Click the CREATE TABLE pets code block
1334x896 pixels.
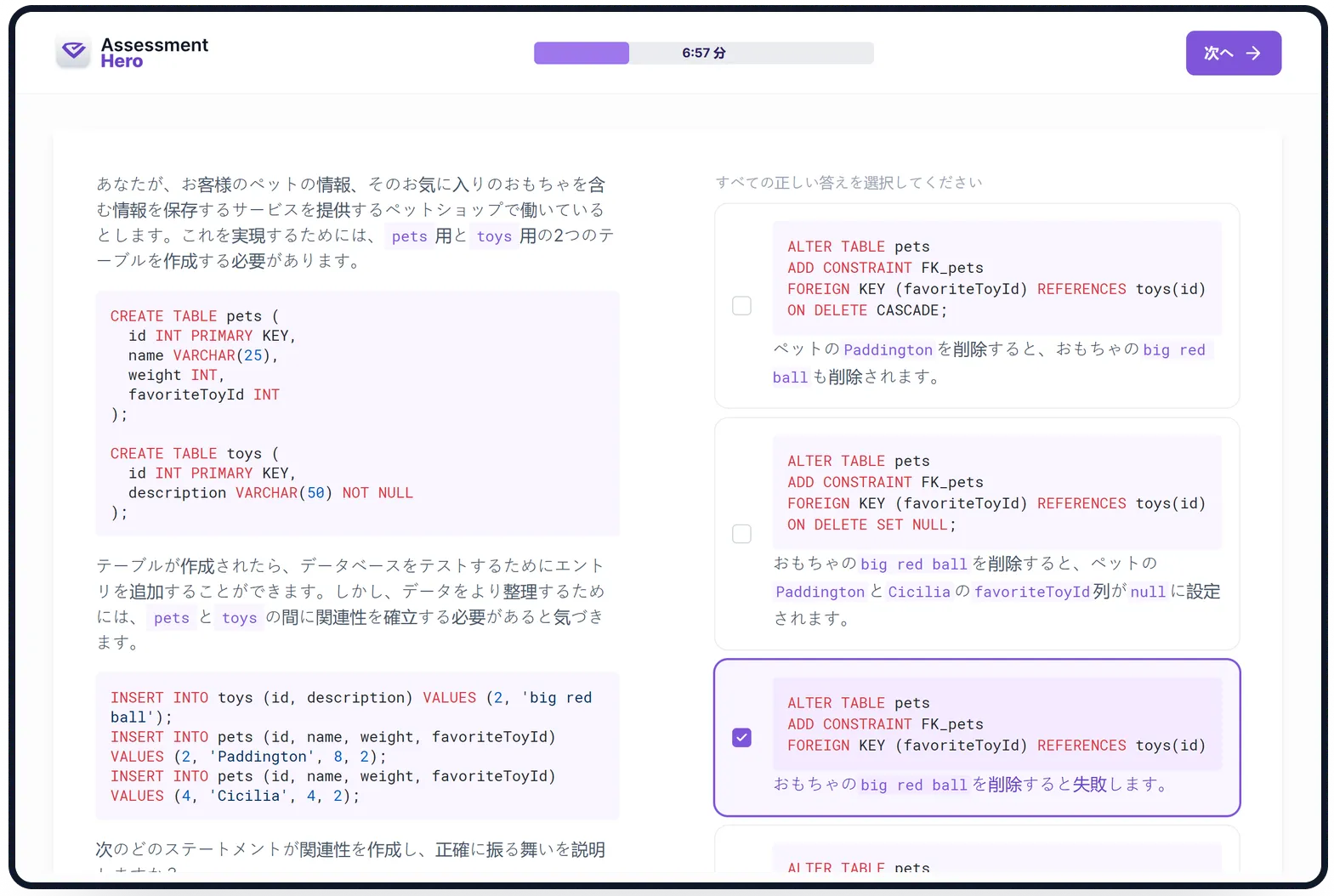coord(357,366)
